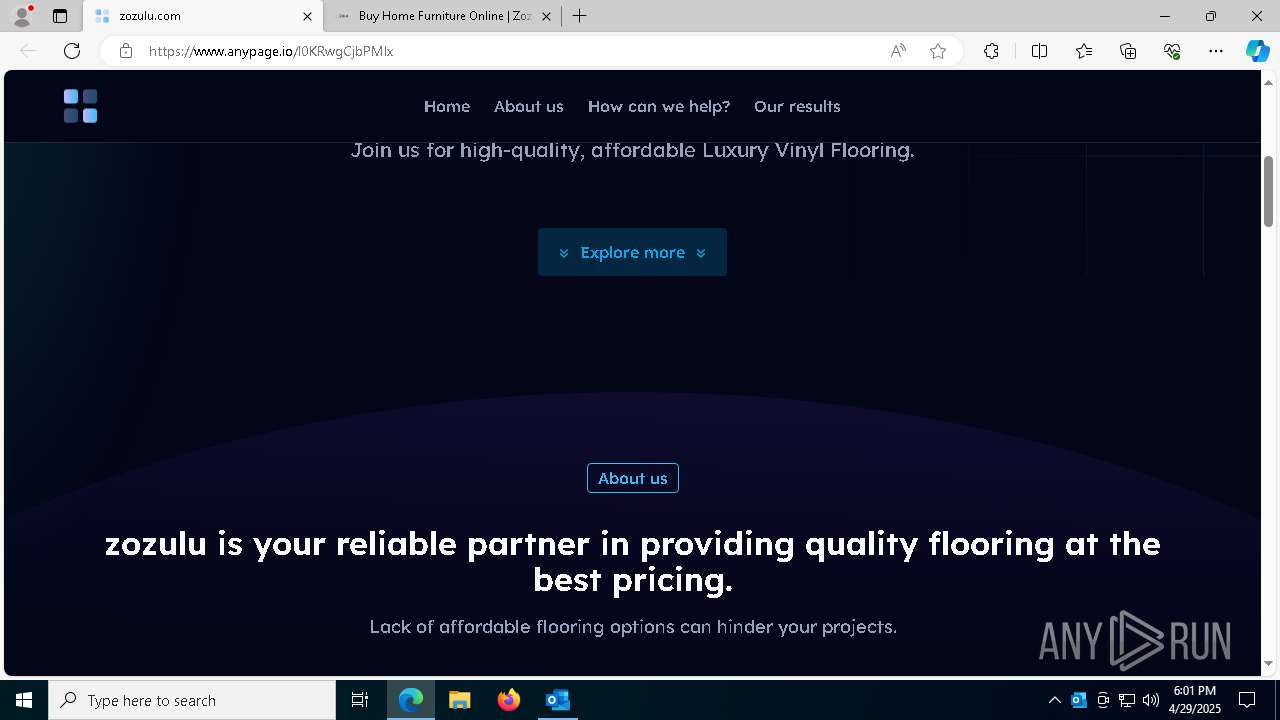Click text Lack of affordable flooring options
The width and height of the screenshot is (1280, 720).
(x=633, y=627)
